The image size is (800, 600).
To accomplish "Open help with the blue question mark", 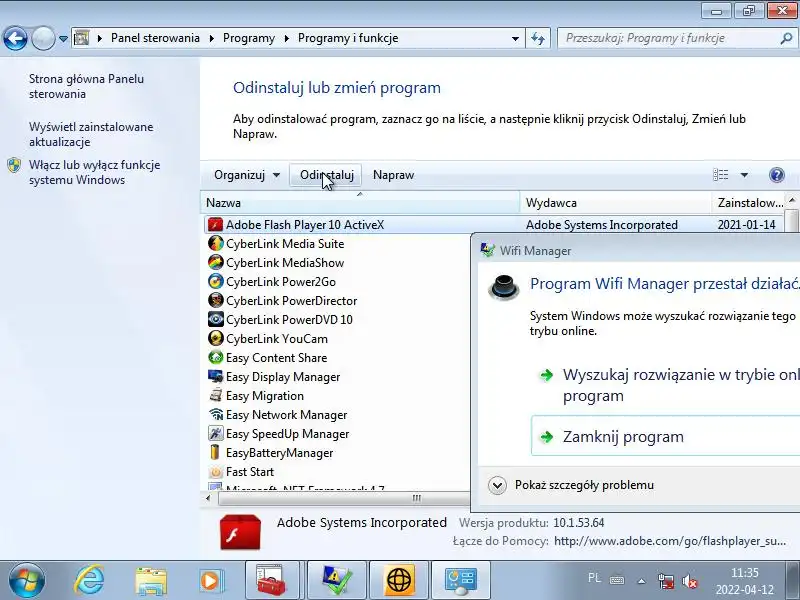I will tap(776, 175).
